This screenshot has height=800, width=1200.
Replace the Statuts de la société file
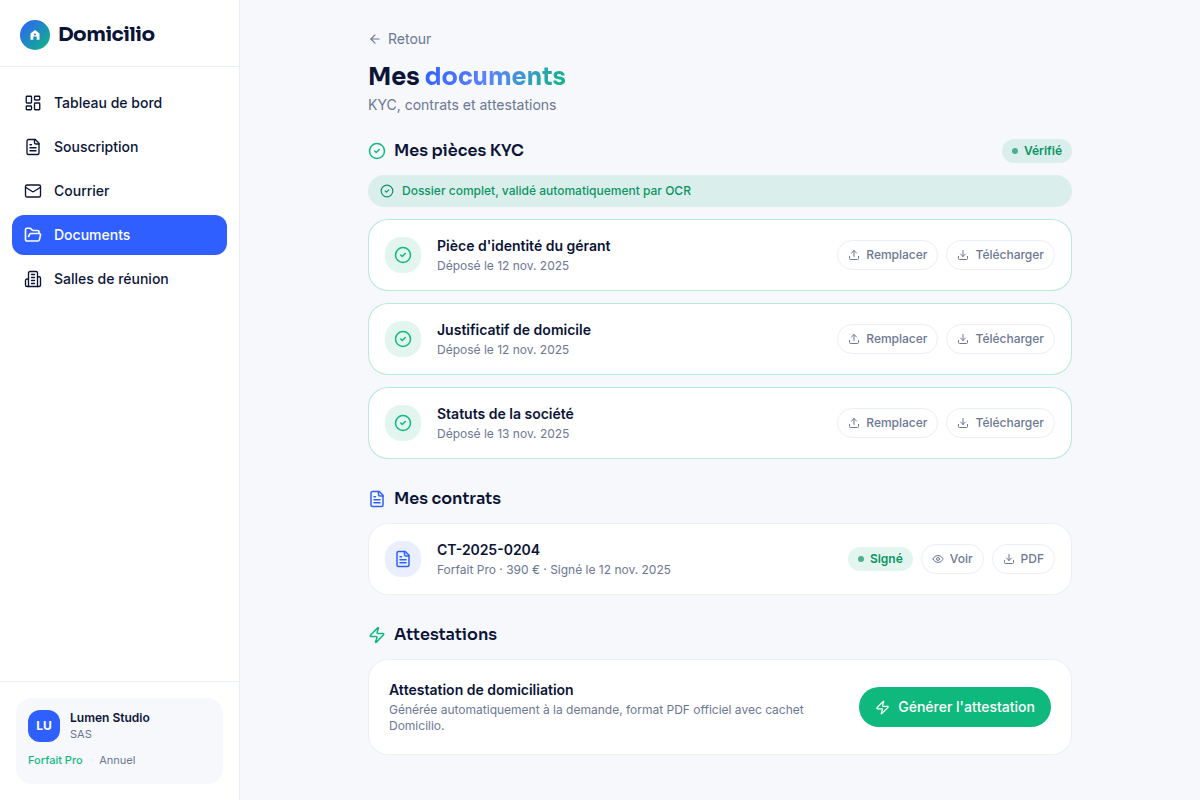click(887, 423)
